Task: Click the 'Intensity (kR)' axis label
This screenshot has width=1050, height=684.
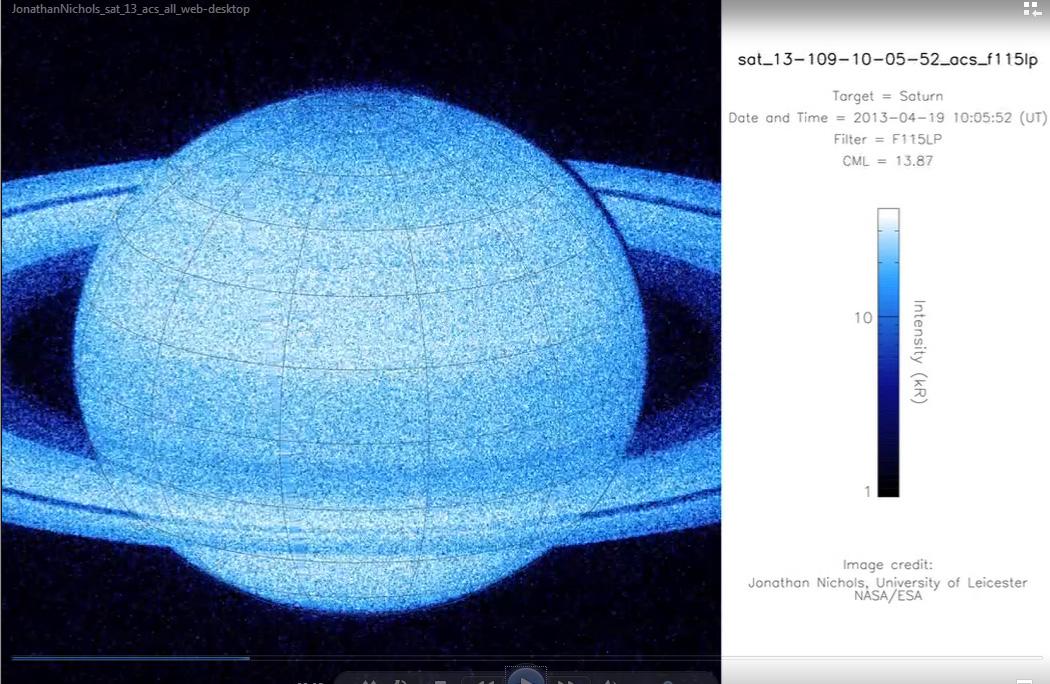Action: 919,352
